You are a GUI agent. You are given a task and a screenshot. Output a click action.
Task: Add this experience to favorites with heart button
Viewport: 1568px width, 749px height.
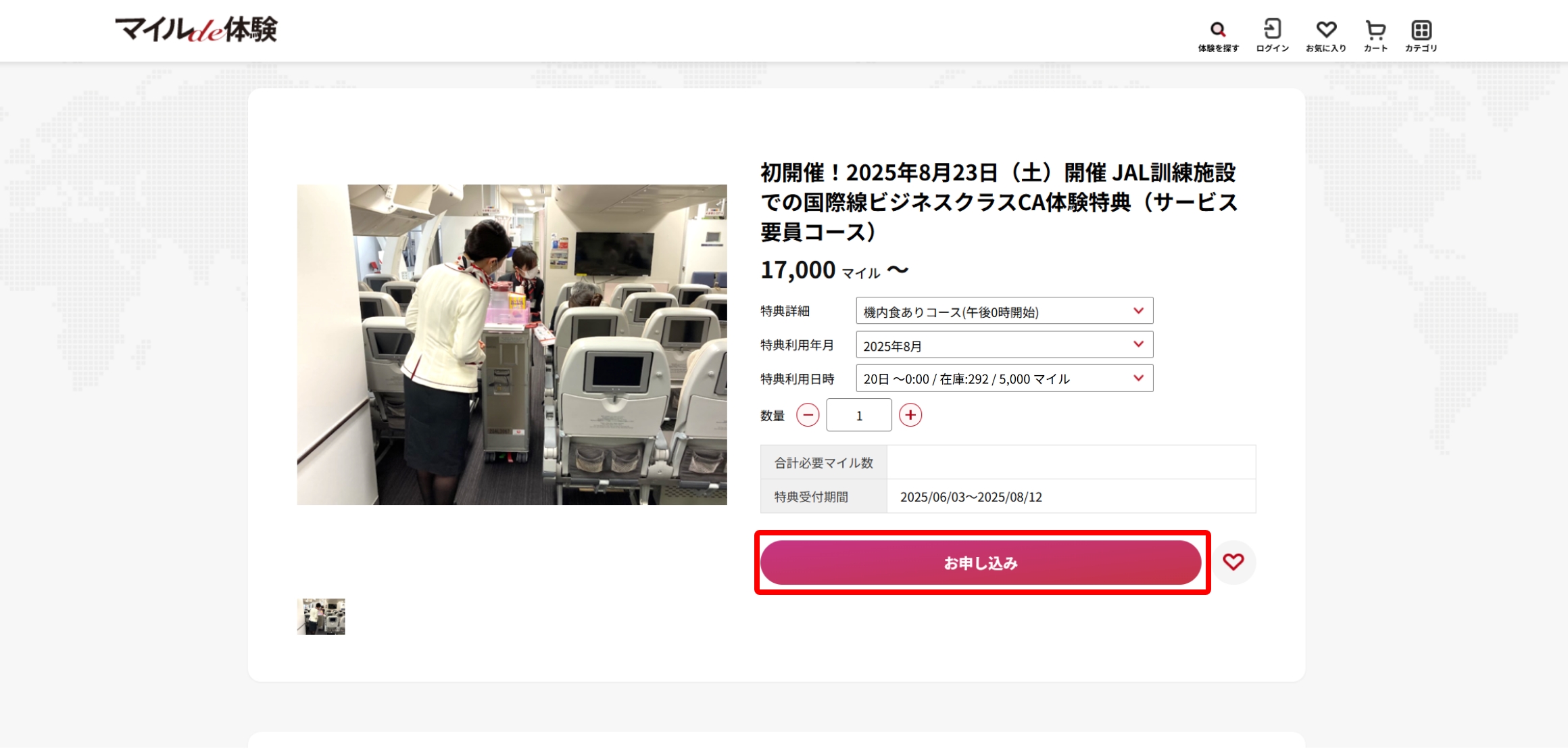tap(1233, 562)
